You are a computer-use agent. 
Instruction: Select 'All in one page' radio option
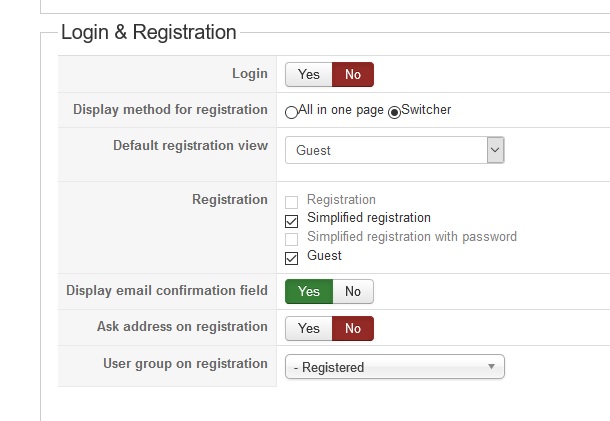point(291,112)
